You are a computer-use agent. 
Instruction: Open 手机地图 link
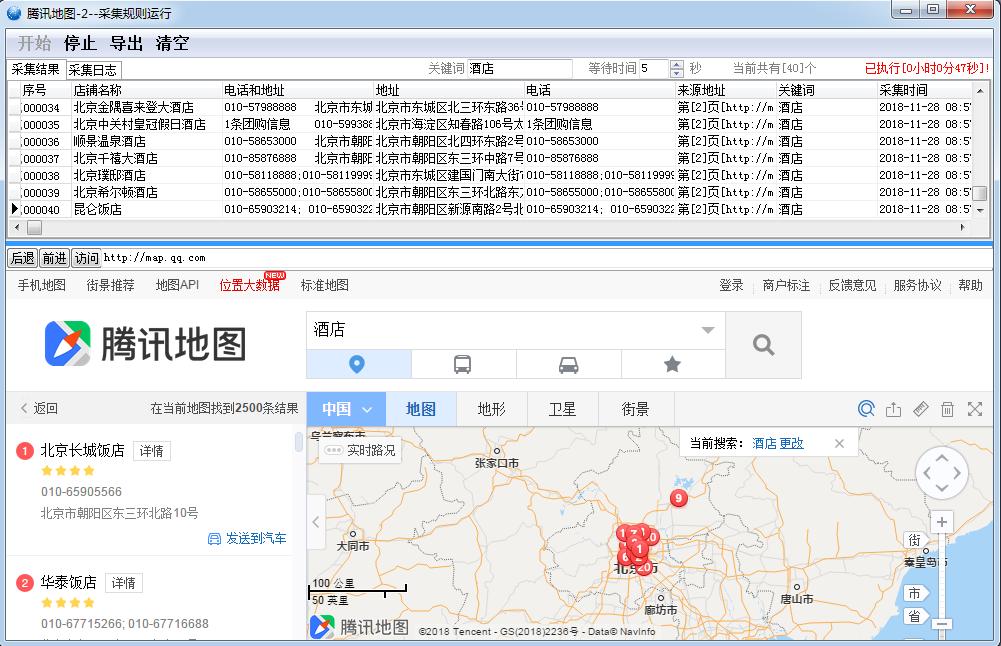point(41,285)
